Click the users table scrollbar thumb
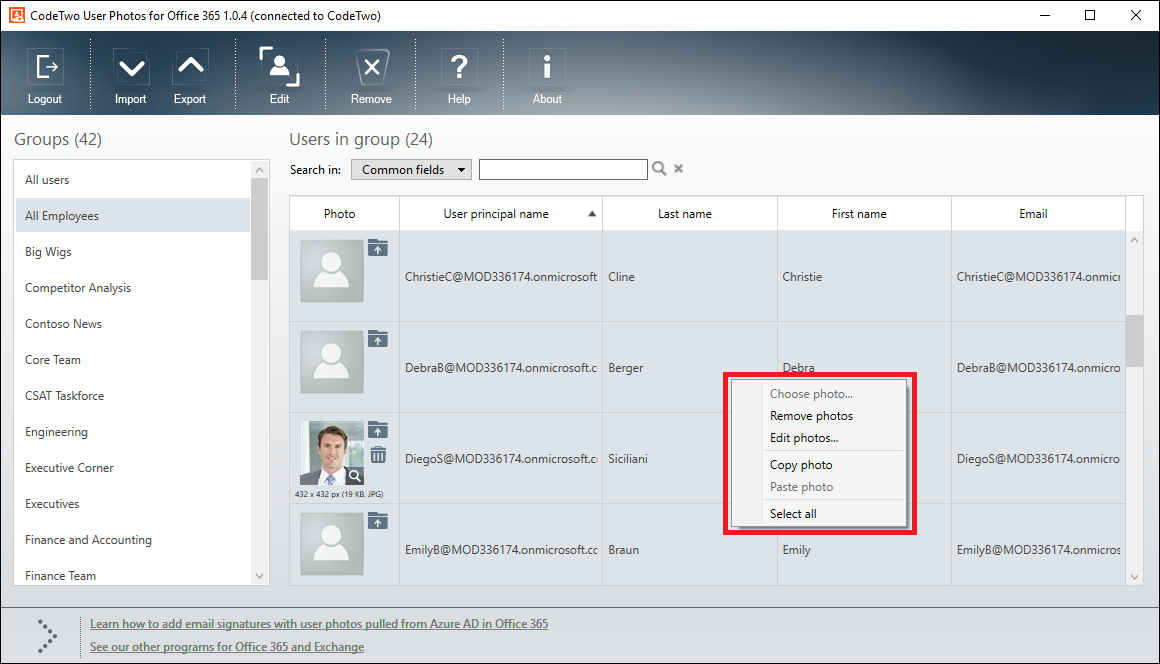Image resolution: width=1160 pixels, height=664 pixels. click(x=1134, y=341)
